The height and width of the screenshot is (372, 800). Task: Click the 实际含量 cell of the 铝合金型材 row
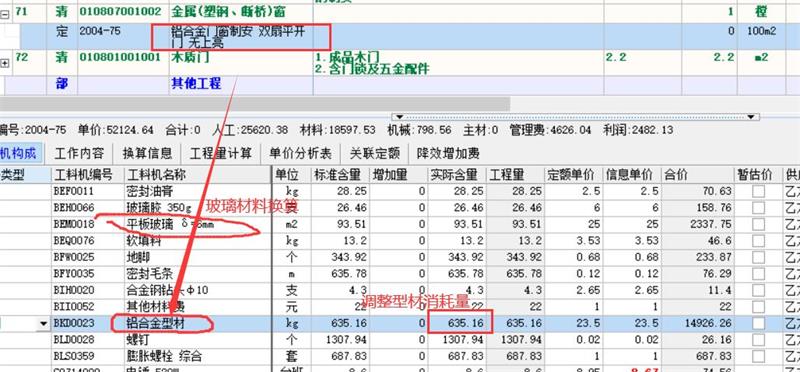point(457,324)
